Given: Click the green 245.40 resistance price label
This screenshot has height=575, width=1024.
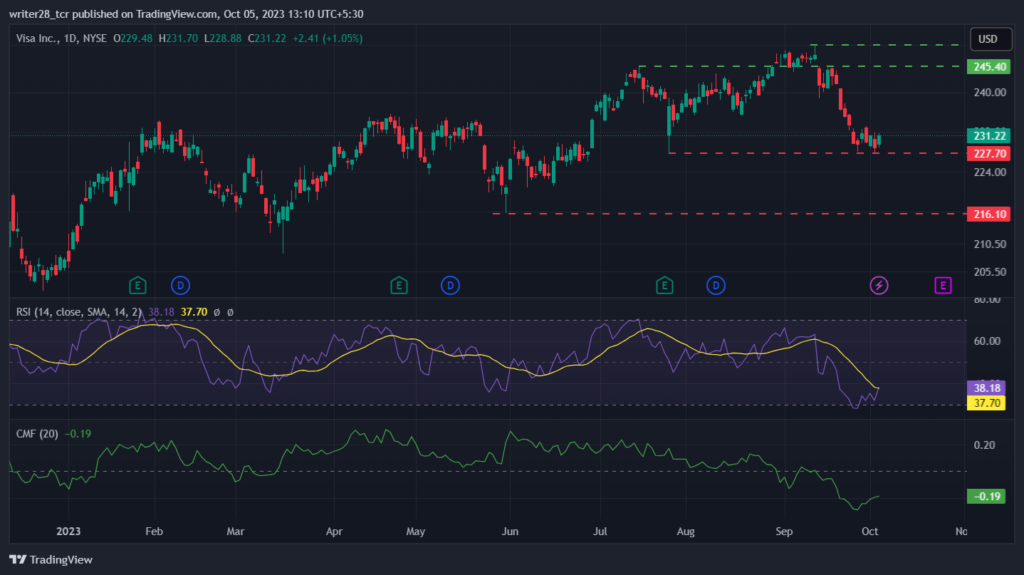Looking at the screenshot, I should [x=989, y=67].
